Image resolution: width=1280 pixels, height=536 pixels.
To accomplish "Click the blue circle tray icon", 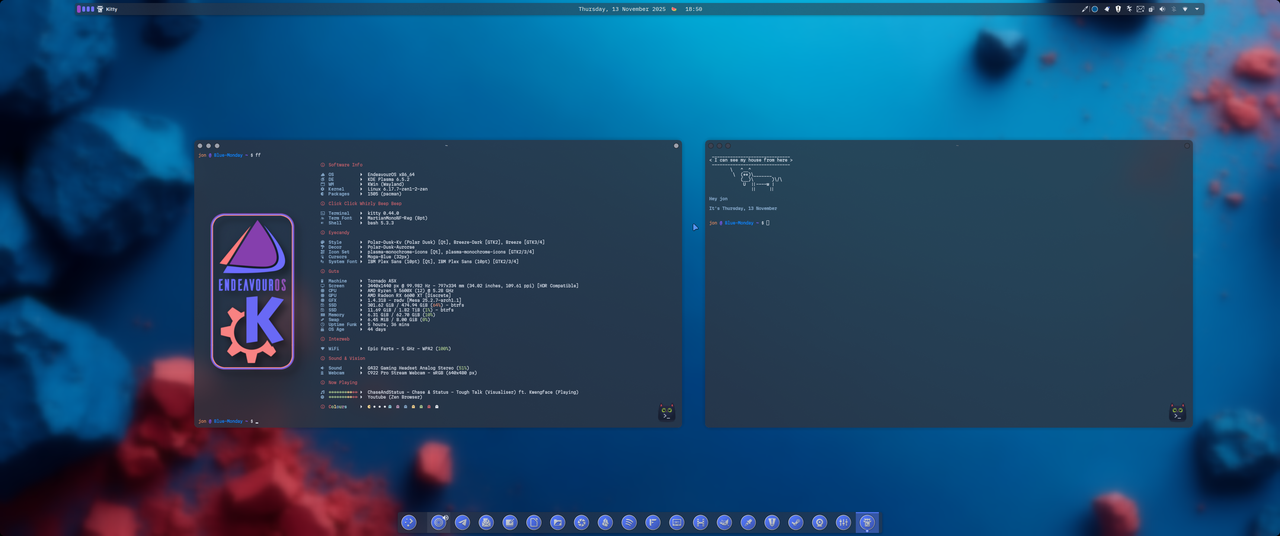I will (1095, 9).
